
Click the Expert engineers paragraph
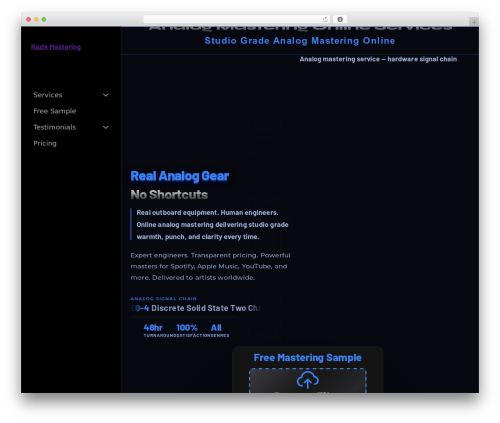point(210,266)
